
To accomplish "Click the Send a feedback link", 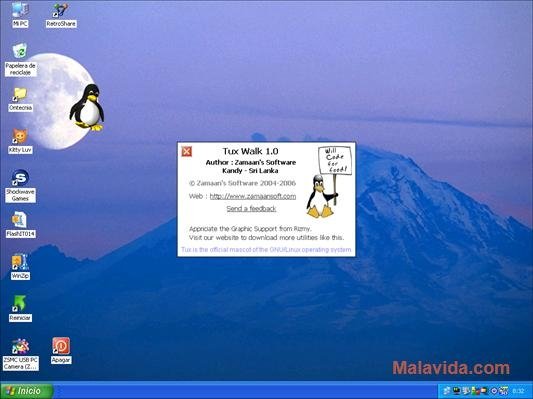I will pyautogui.click(x=251, y=208).
